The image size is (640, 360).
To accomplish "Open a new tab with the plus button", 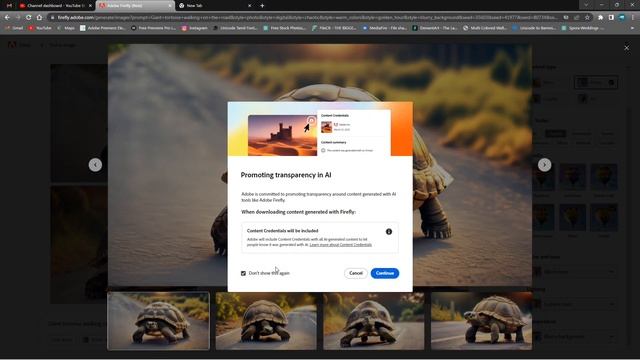I will (x=262, y=6).
